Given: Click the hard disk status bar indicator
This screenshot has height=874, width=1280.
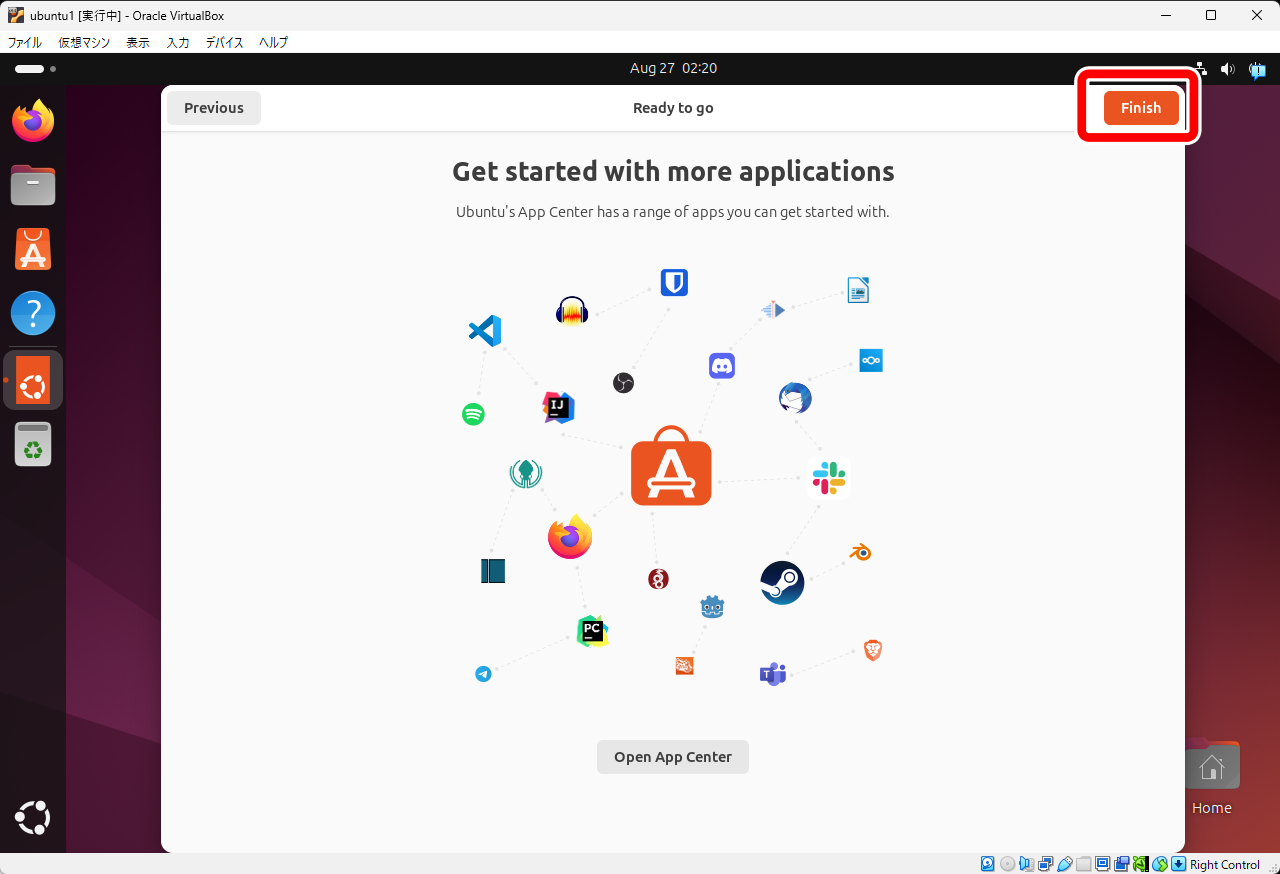Looking at the screenshot, I should (987, 864).
